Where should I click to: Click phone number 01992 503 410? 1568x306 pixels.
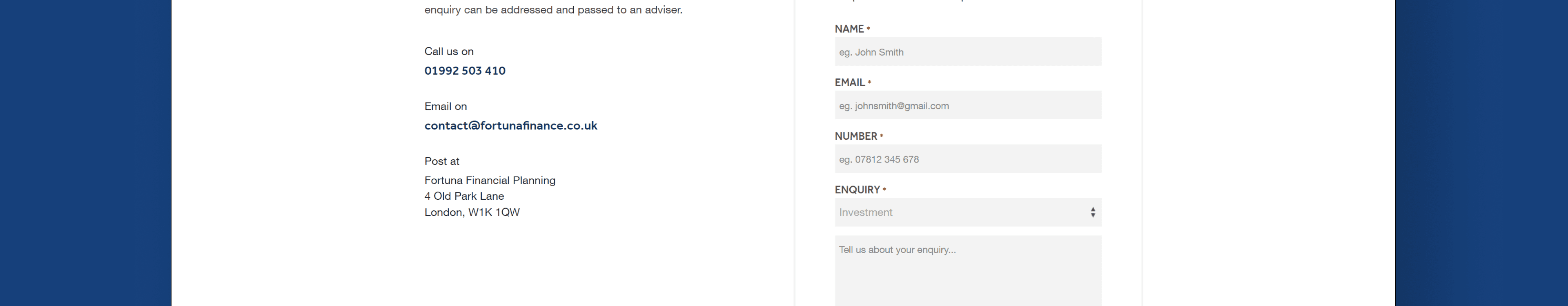coord(465,71)
